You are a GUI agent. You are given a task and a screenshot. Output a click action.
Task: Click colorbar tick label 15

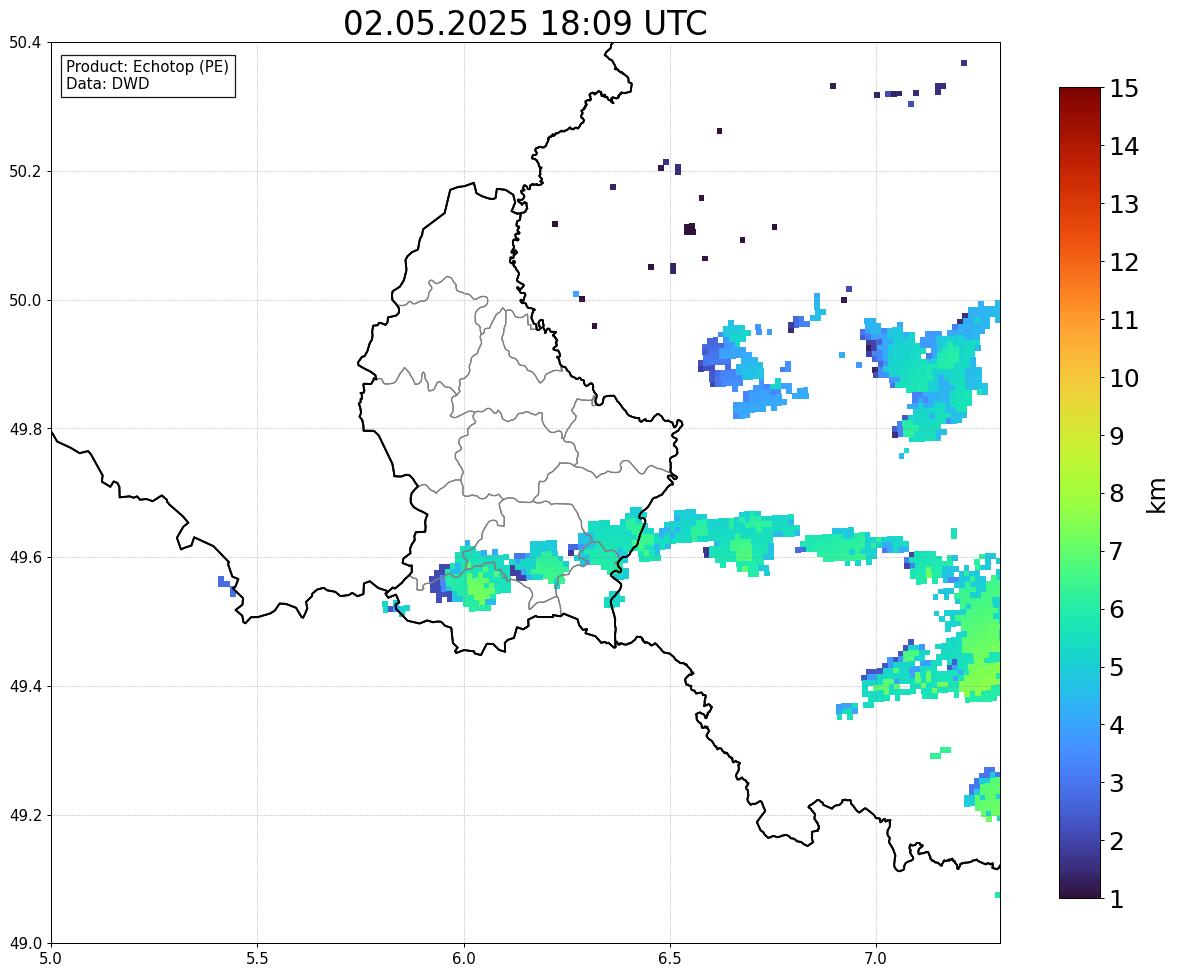1124,89
